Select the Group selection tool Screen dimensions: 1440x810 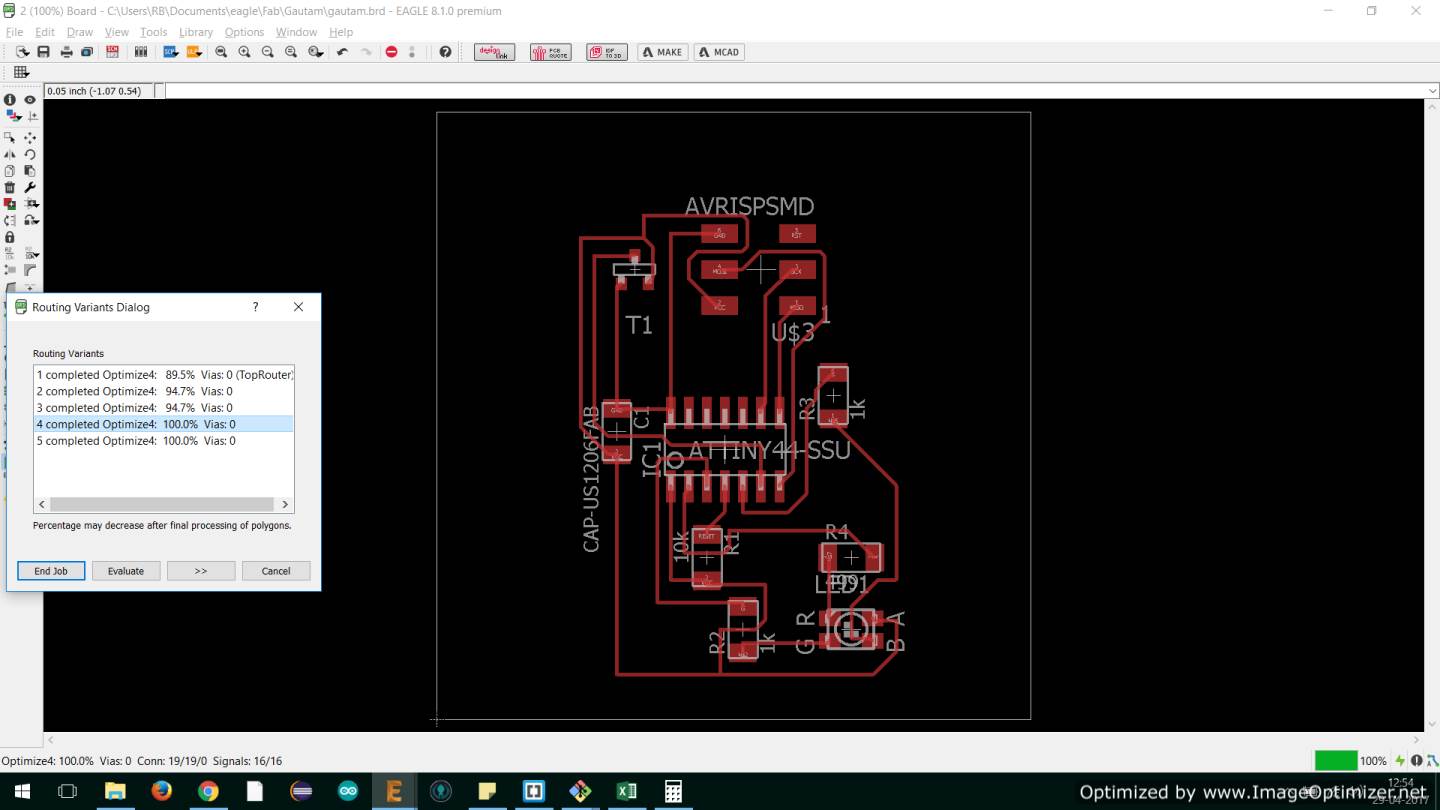10,138
